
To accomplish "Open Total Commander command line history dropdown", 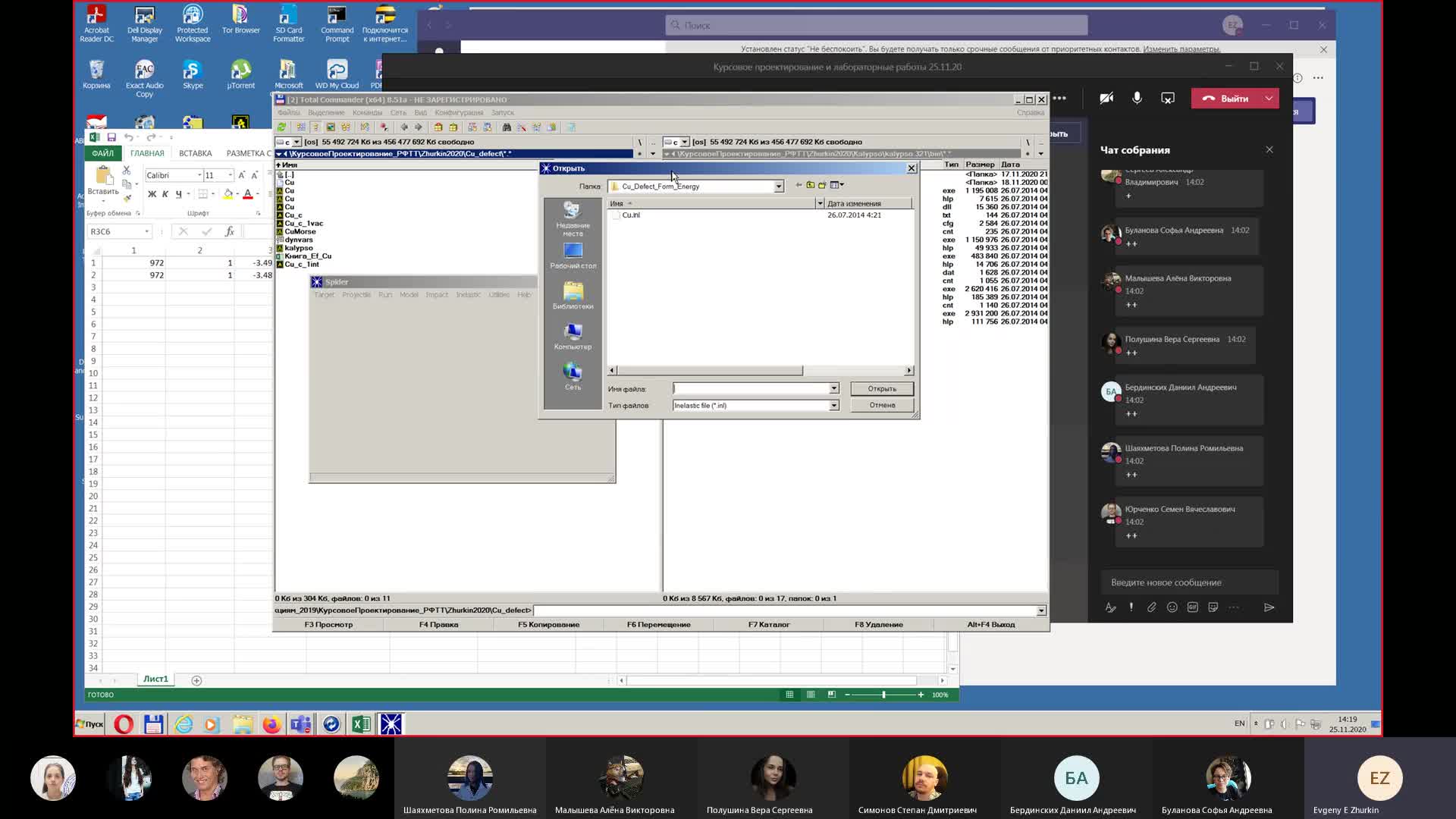I will pos(1041,610).
